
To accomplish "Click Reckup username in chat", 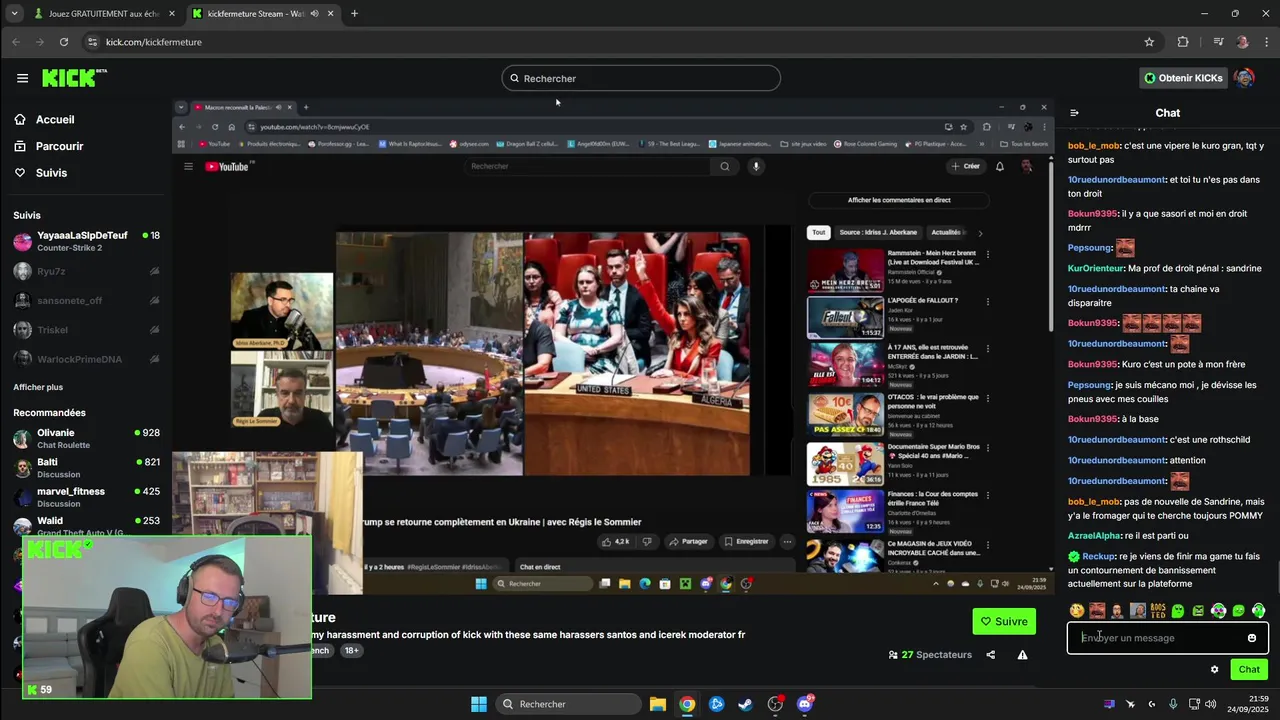I will [x=1097, y=556].
